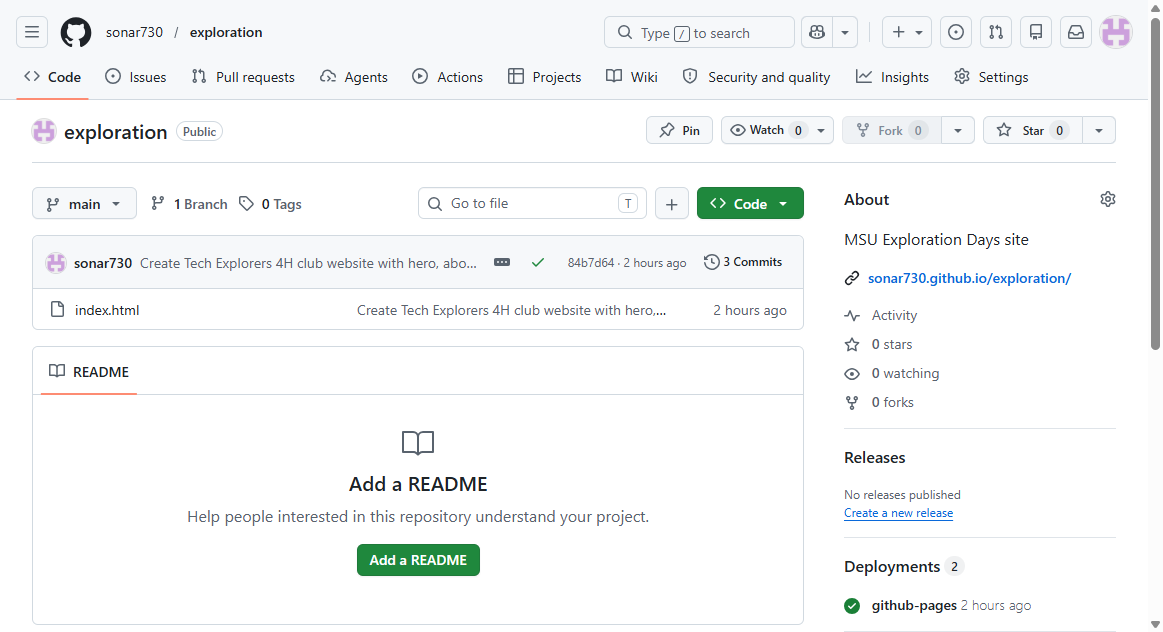
Task: Star the exploration repository
Action: point(1032,131)
